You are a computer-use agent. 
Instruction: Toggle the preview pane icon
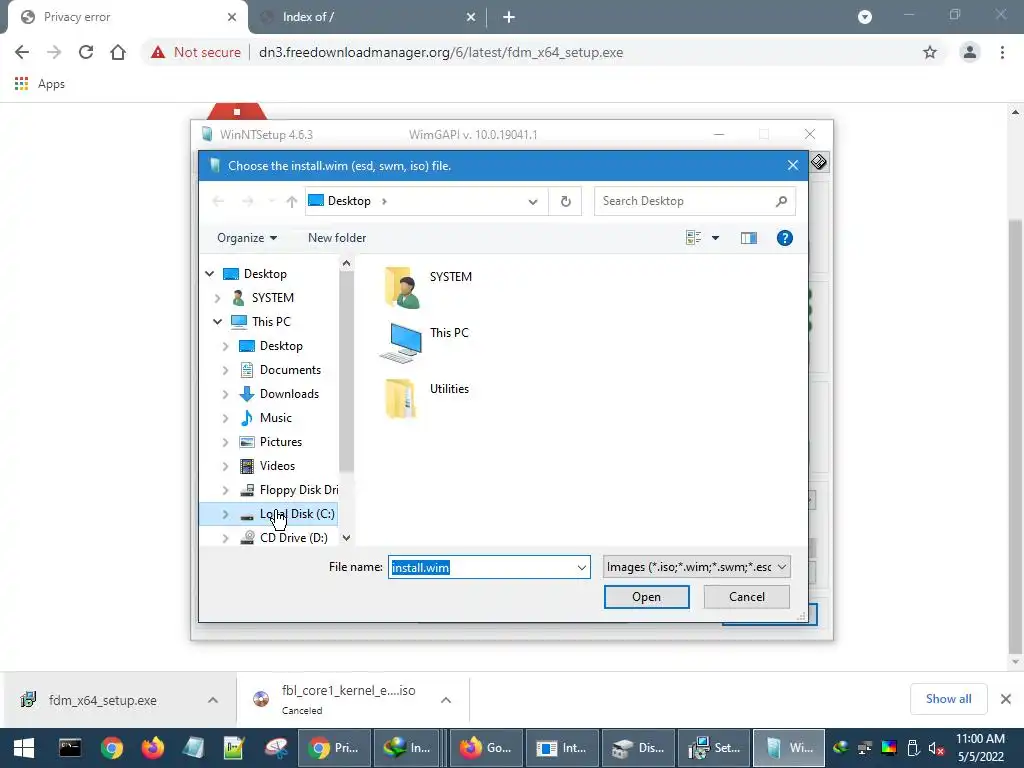(x=748, y=238)
